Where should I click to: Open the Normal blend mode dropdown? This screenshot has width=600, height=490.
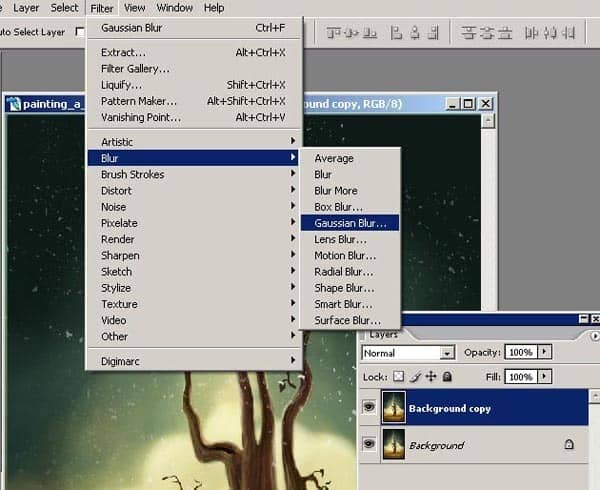[408, 353]
